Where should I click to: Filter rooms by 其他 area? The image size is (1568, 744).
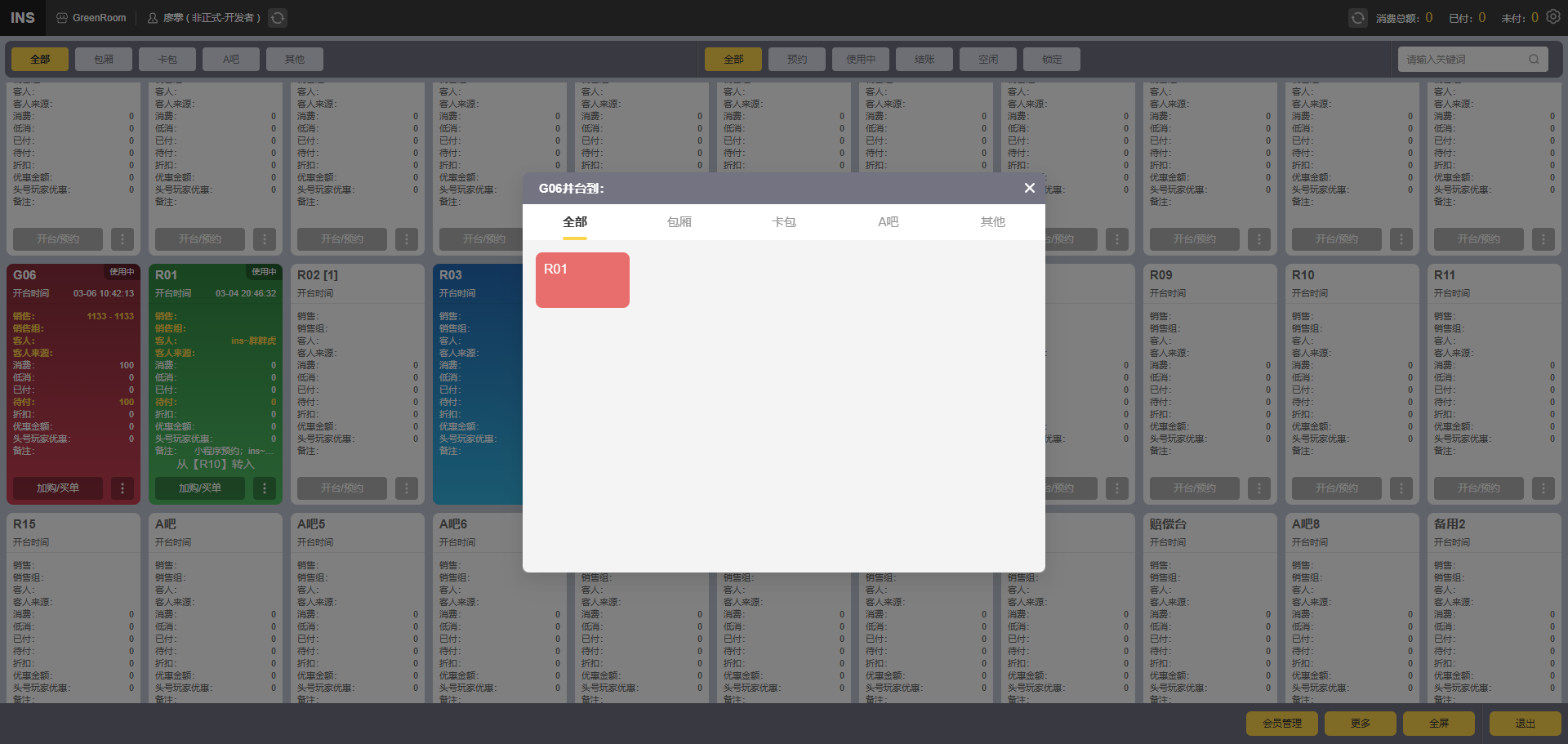[295, 59]
